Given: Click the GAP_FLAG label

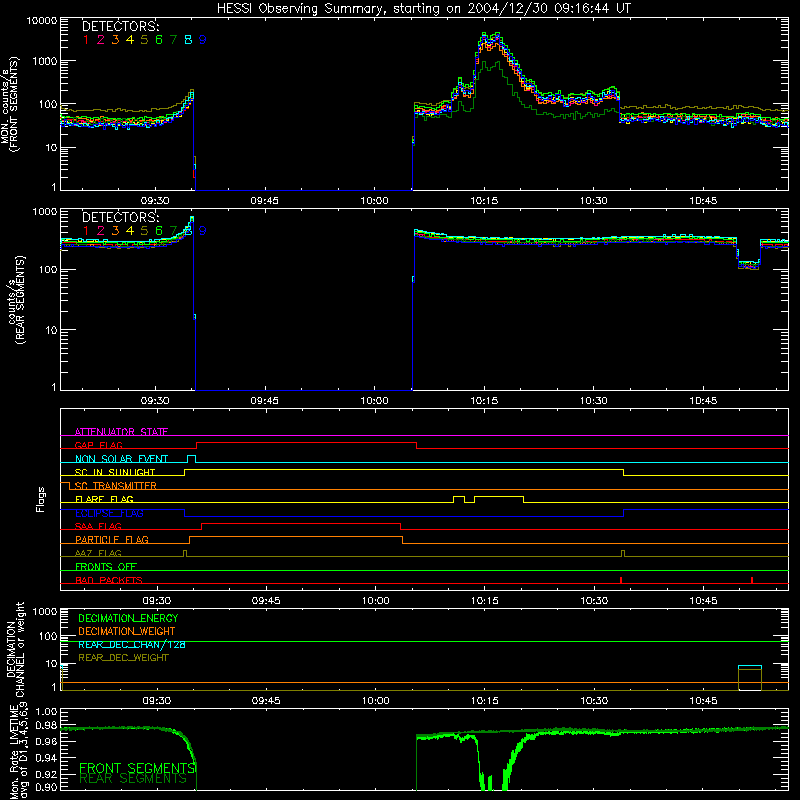Looking at the screenshot, I should 98,445.
